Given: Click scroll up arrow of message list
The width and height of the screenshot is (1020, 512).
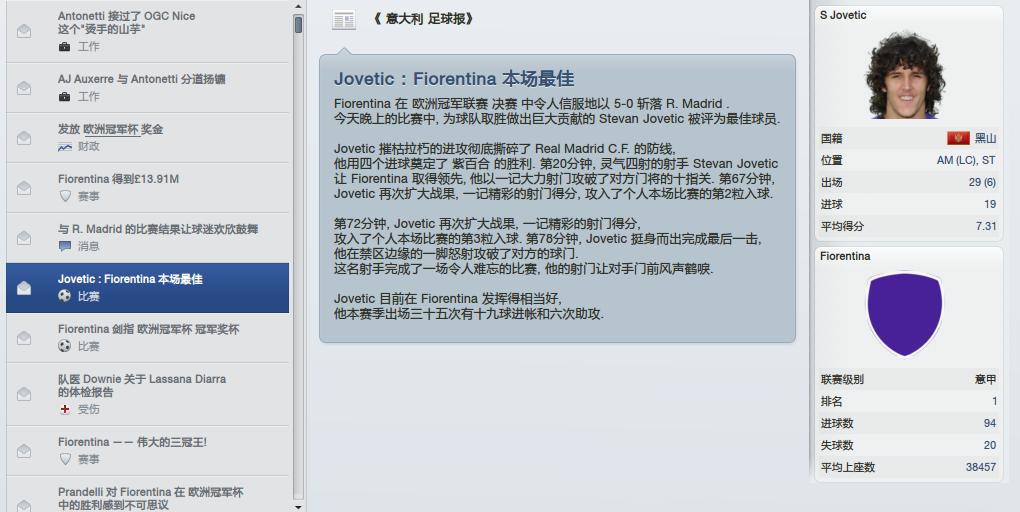Looking at the screenshot, I should click(x=298, y=7).
